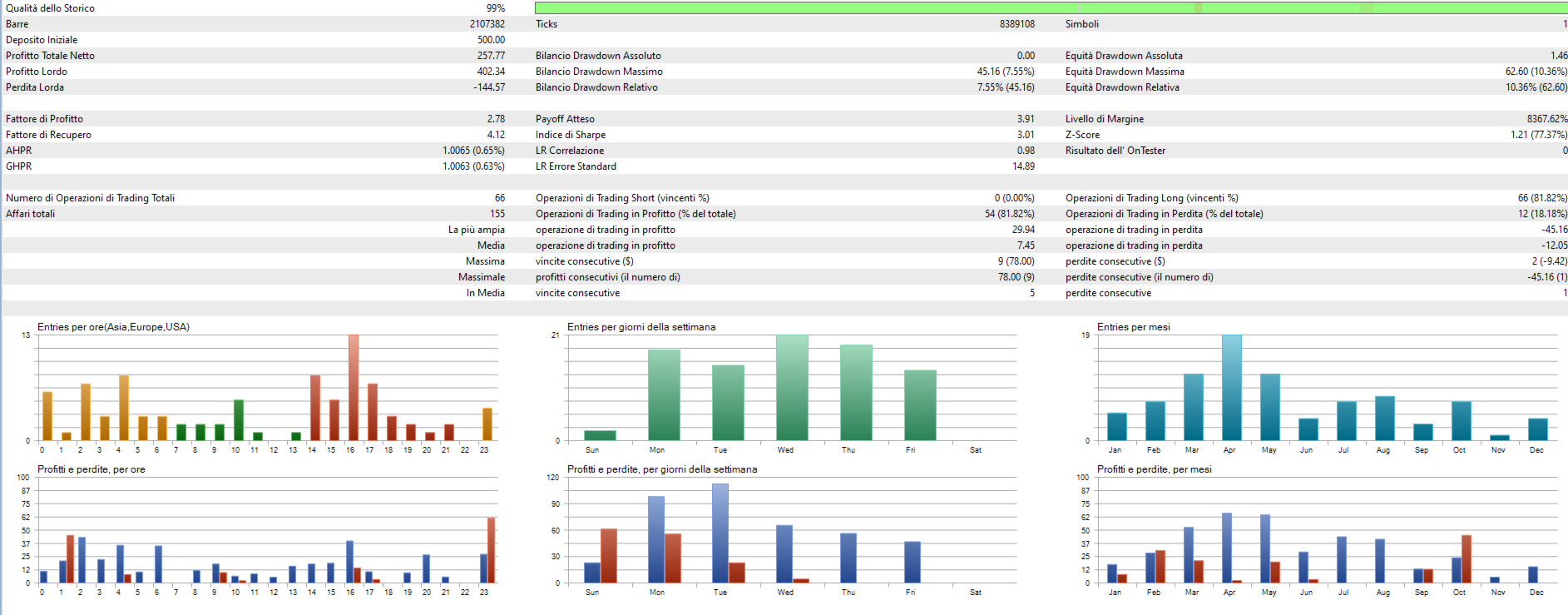Click the 'Profitto Lordo' value 402.34
The width and height of the screenshot is (1568, 615).
tap(491, 72)
